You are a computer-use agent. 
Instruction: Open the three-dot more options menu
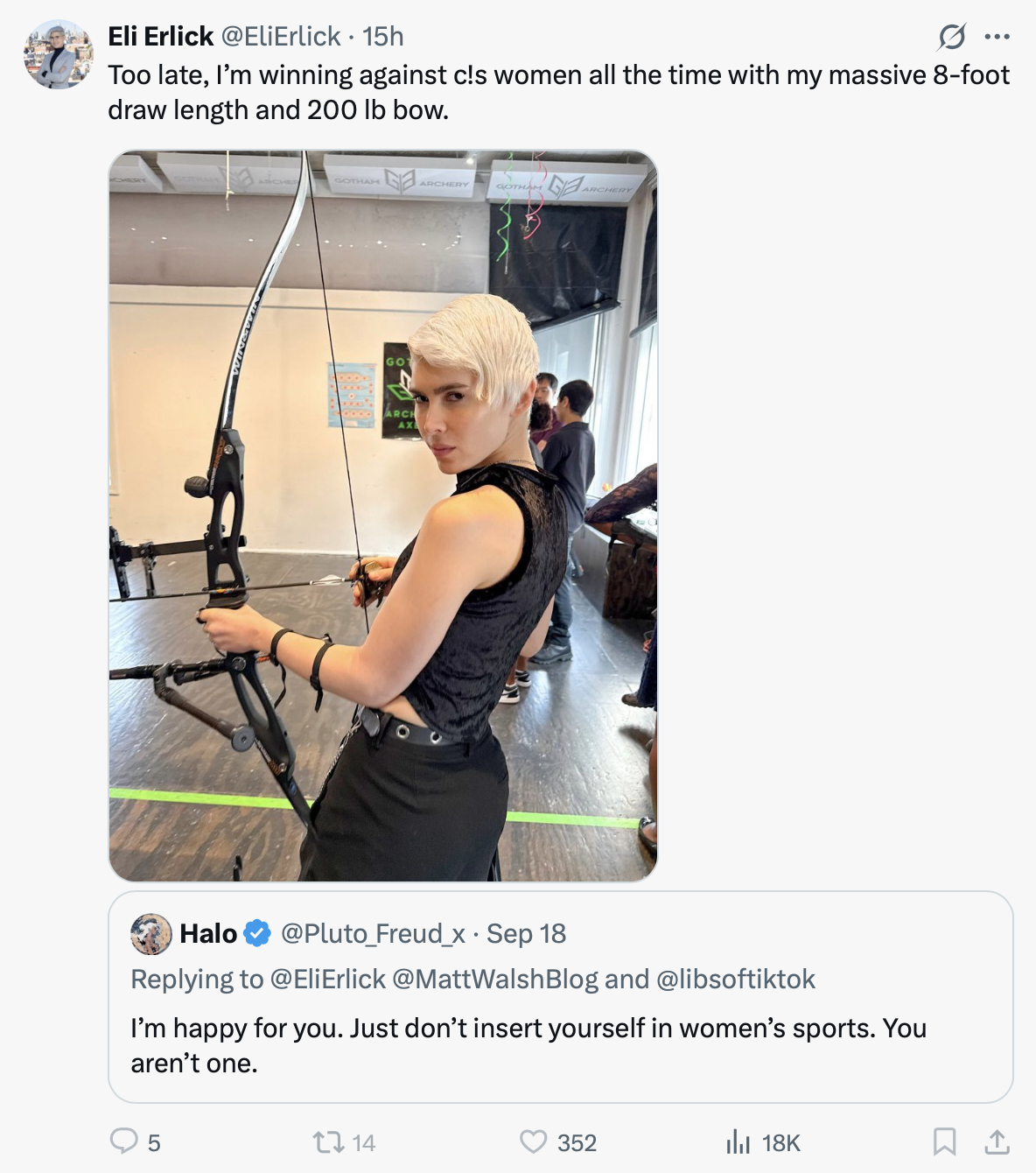click(x=997, y=37)
